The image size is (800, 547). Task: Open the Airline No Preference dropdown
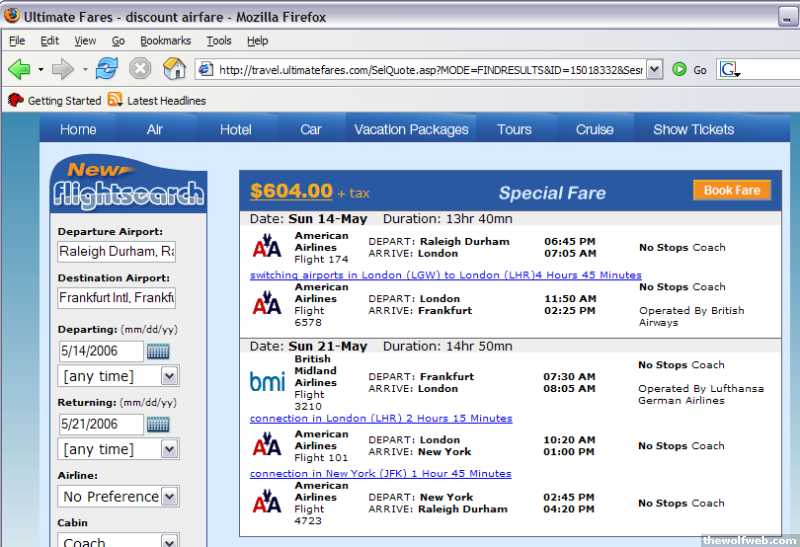[169, 497]
